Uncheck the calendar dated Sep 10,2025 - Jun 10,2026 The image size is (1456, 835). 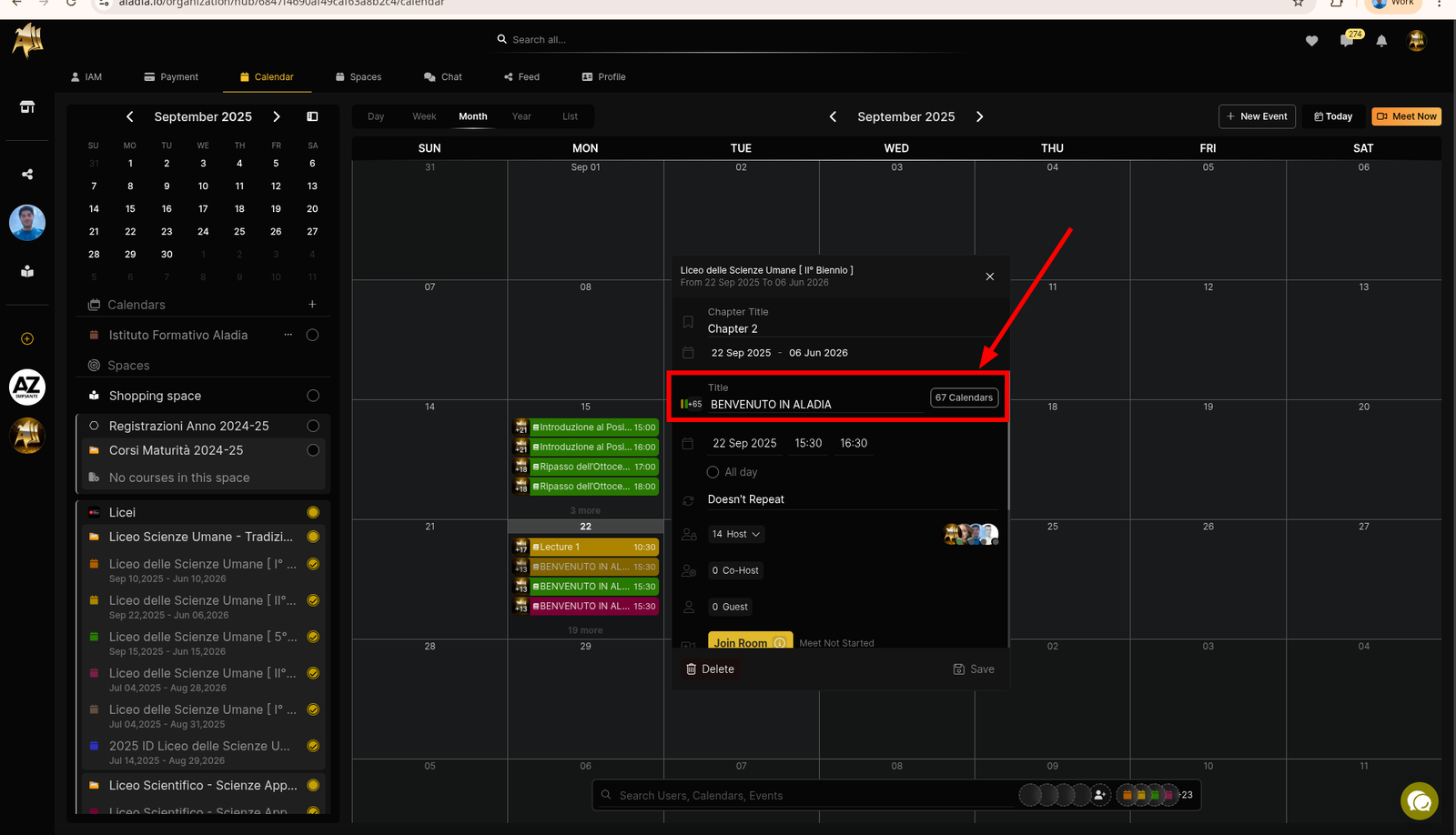[313, 564]
